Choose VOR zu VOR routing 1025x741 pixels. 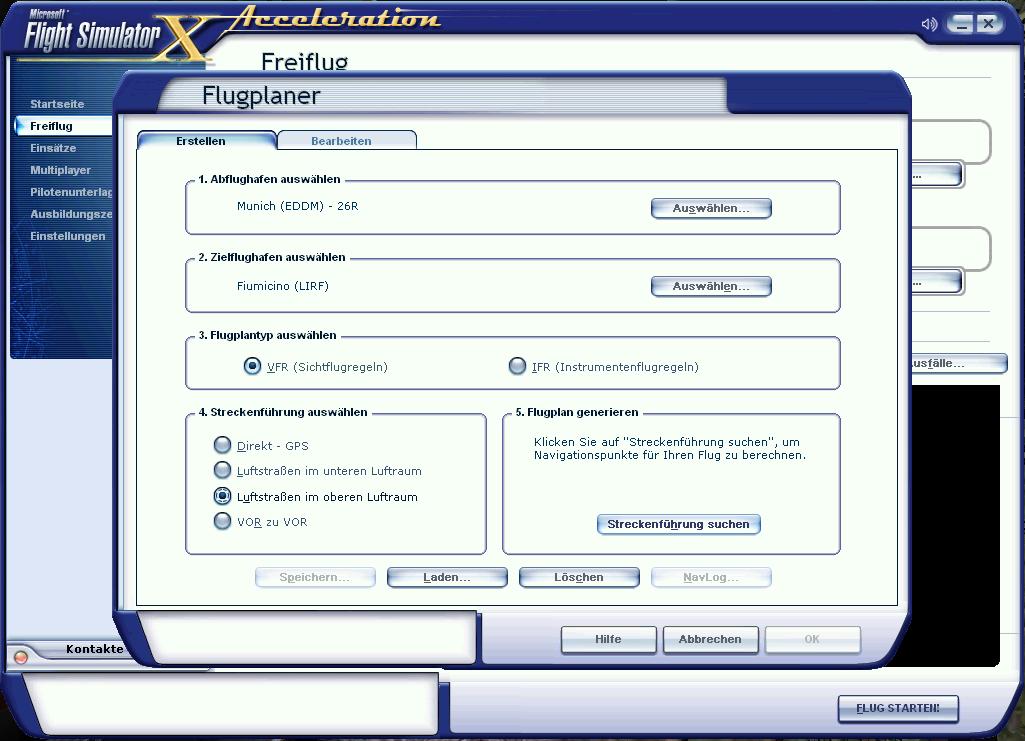[222, 521]
